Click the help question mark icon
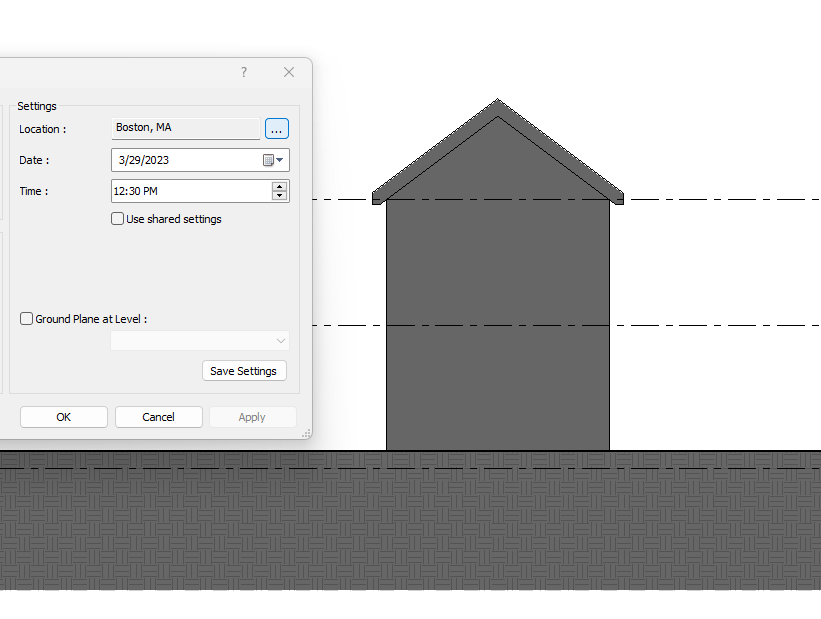Image resolution: width=821 pixels, height=619 pixels. [243, 71]
